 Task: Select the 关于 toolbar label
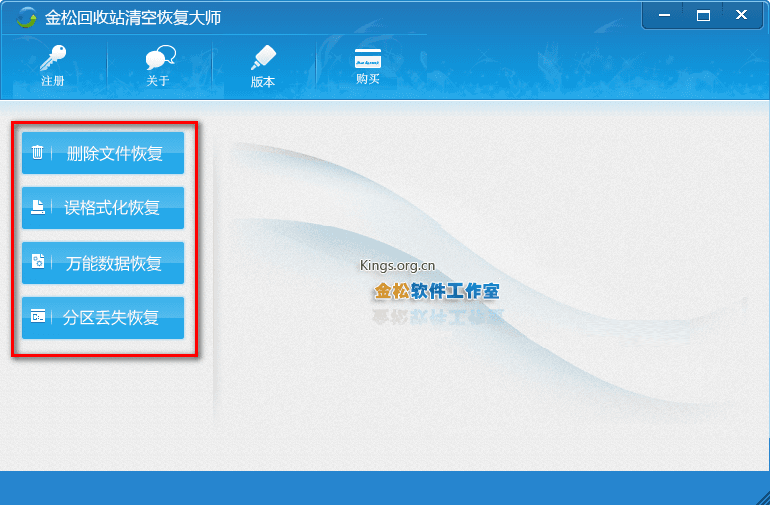(158, 81)
